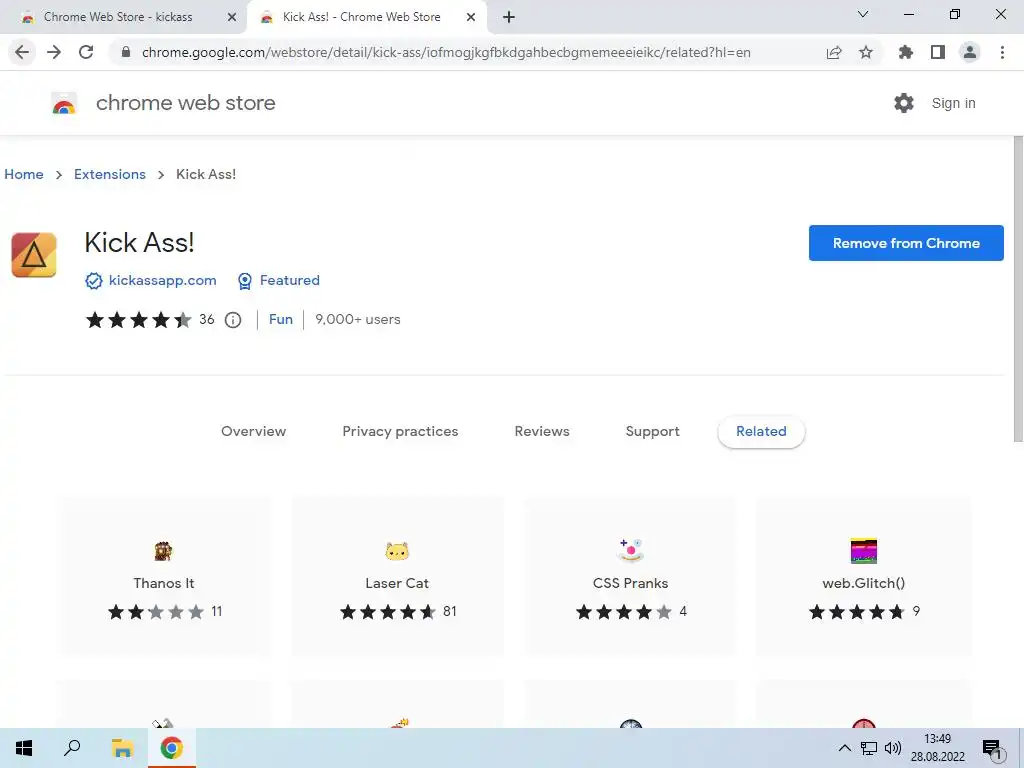Go to Extensions breadcrumb
Viewport: 1024px width, 768px height.
110,174
